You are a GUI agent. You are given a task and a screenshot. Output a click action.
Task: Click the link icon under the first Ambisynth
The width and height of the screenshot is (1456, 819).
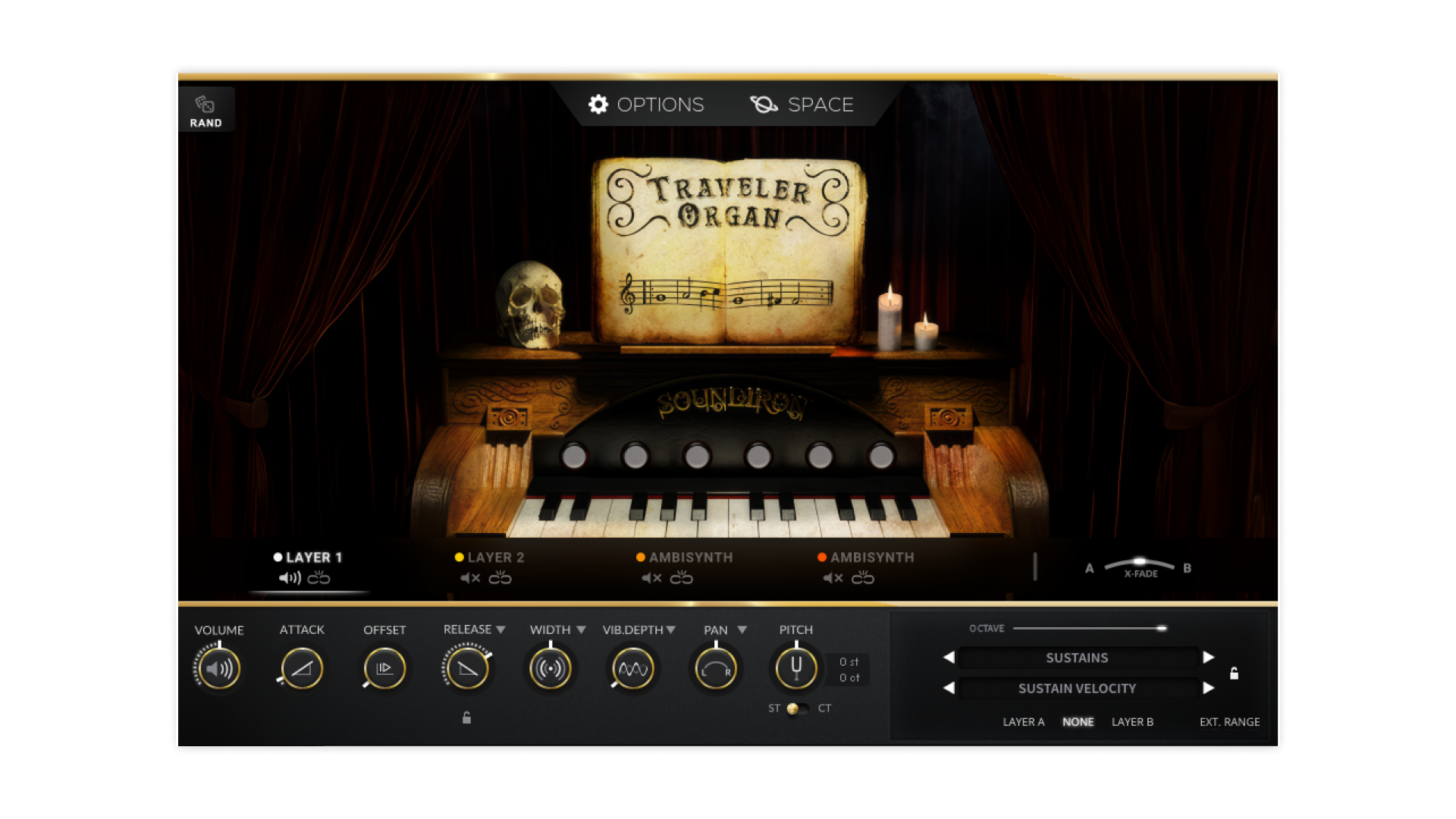[683, 578]
